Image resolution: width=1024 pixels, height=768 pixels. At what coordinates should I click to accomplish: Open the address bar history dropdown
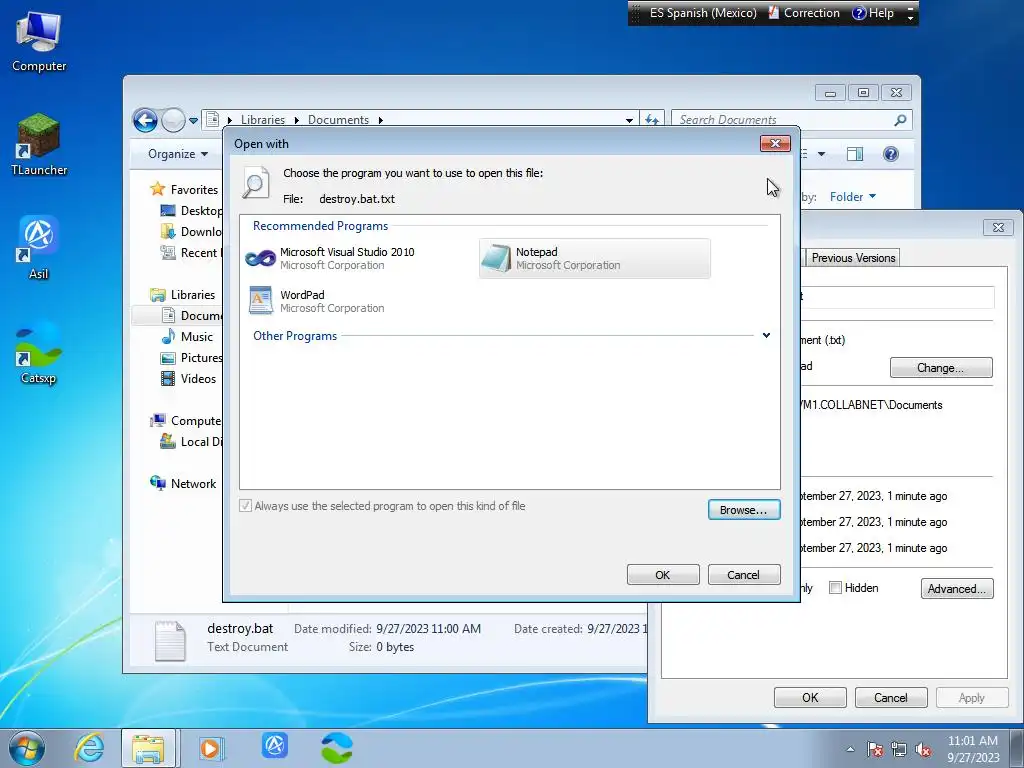pos(629,120)
